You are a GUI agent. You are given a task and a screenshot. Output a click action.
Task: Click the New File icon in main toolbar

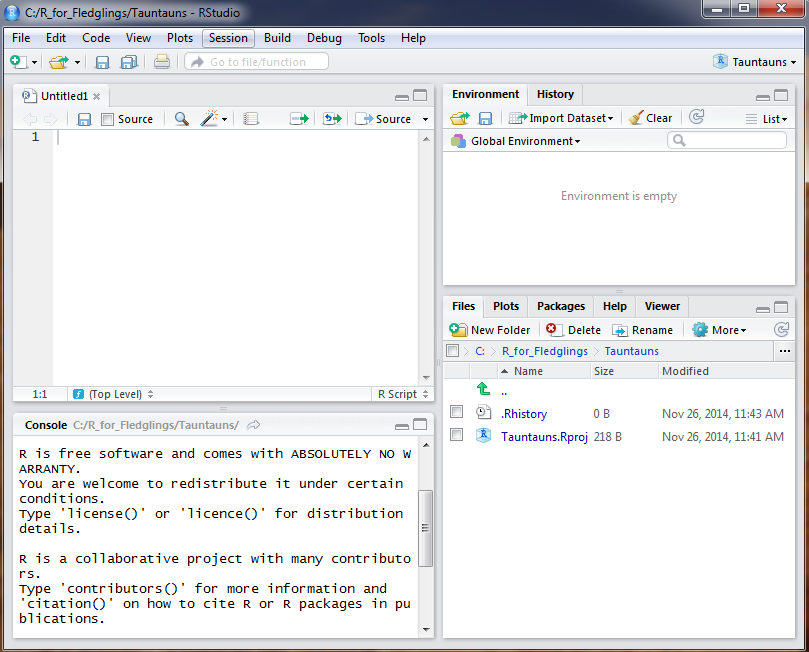pyautogui.click(x=19, y=62)
